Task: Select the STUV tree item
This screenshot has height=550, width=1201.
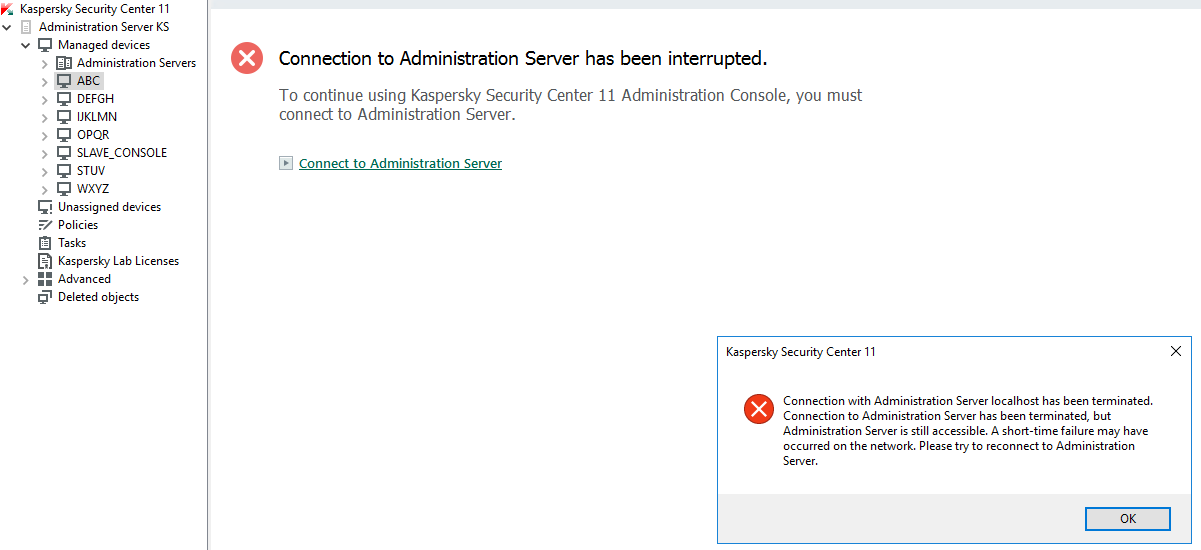Action: click(90, 171)
